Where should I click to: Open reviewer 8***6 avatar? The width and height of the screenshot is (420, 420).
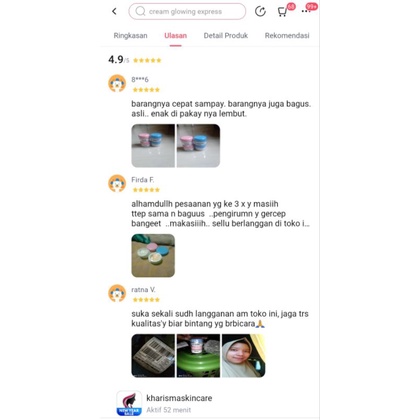tap(117, 83)
